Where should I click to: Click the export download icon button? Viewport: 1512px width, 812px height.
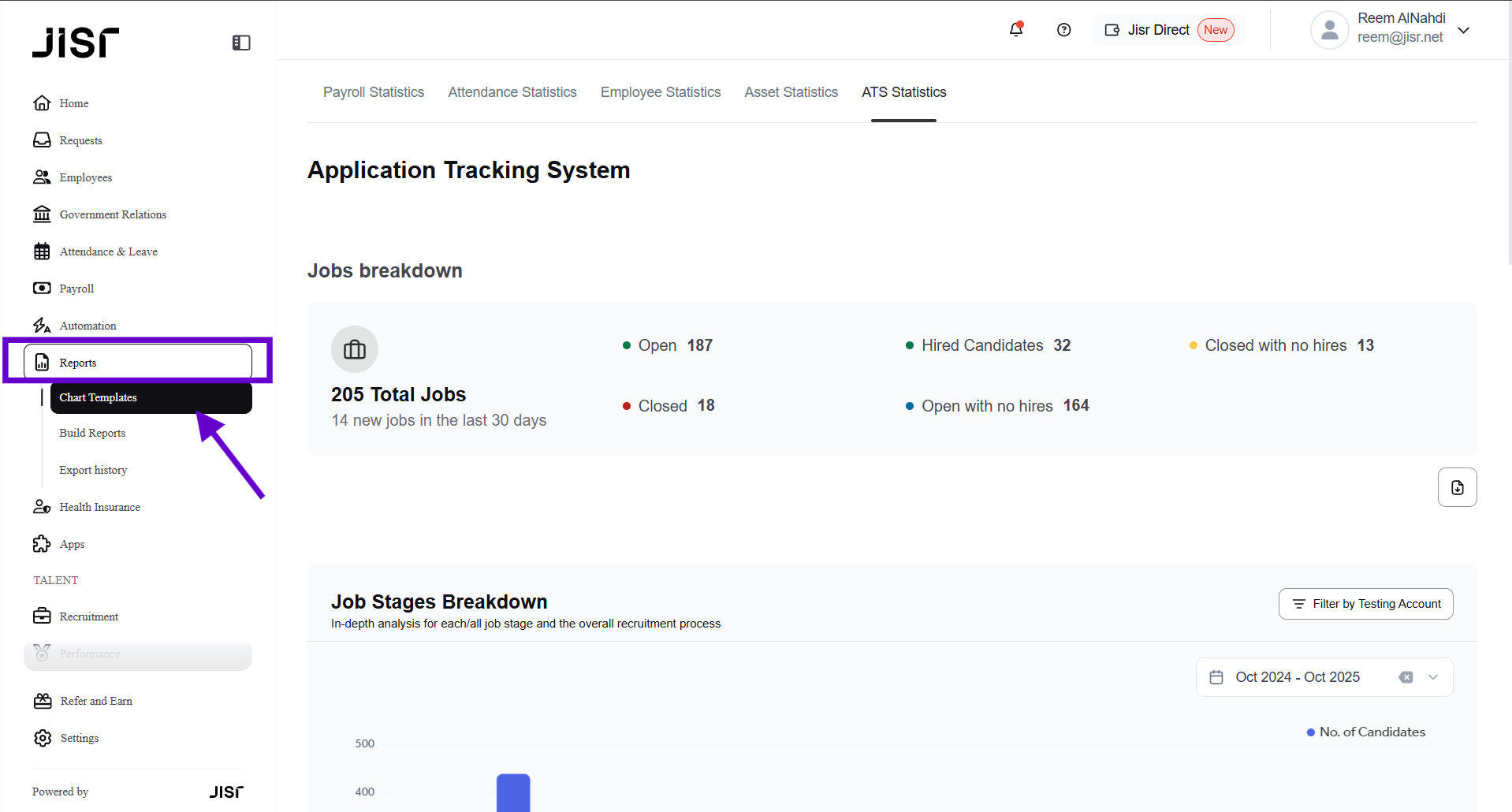coord(1457,487)
